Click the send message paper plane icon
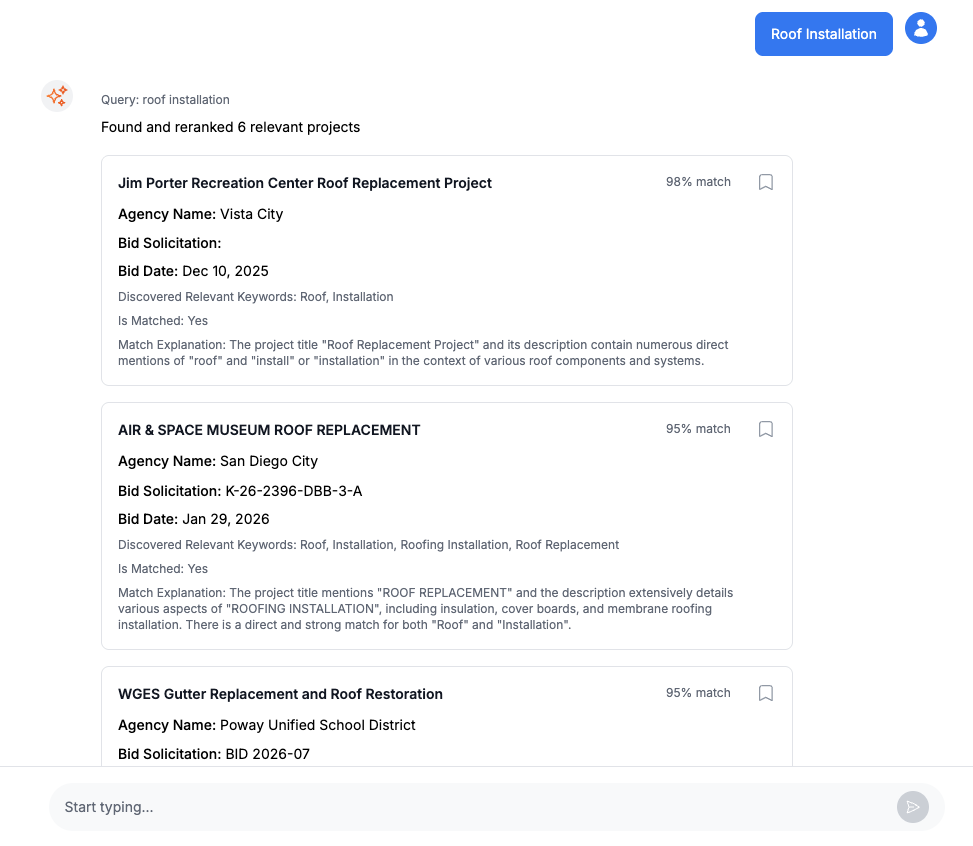Image resolution: width=973 pixels, height=846 pixels. [912, 807]
